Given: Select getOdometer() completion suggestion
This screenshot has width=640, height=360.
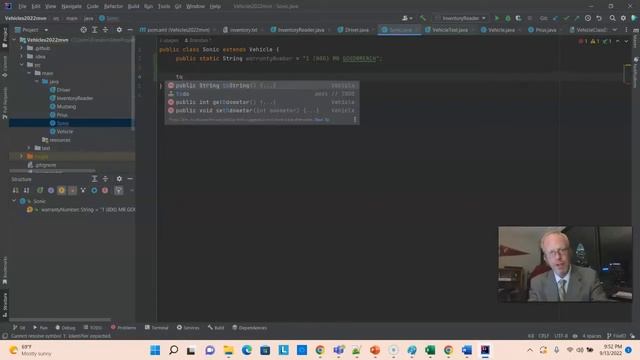Looking at the screenshot, I should click(262, 102).
